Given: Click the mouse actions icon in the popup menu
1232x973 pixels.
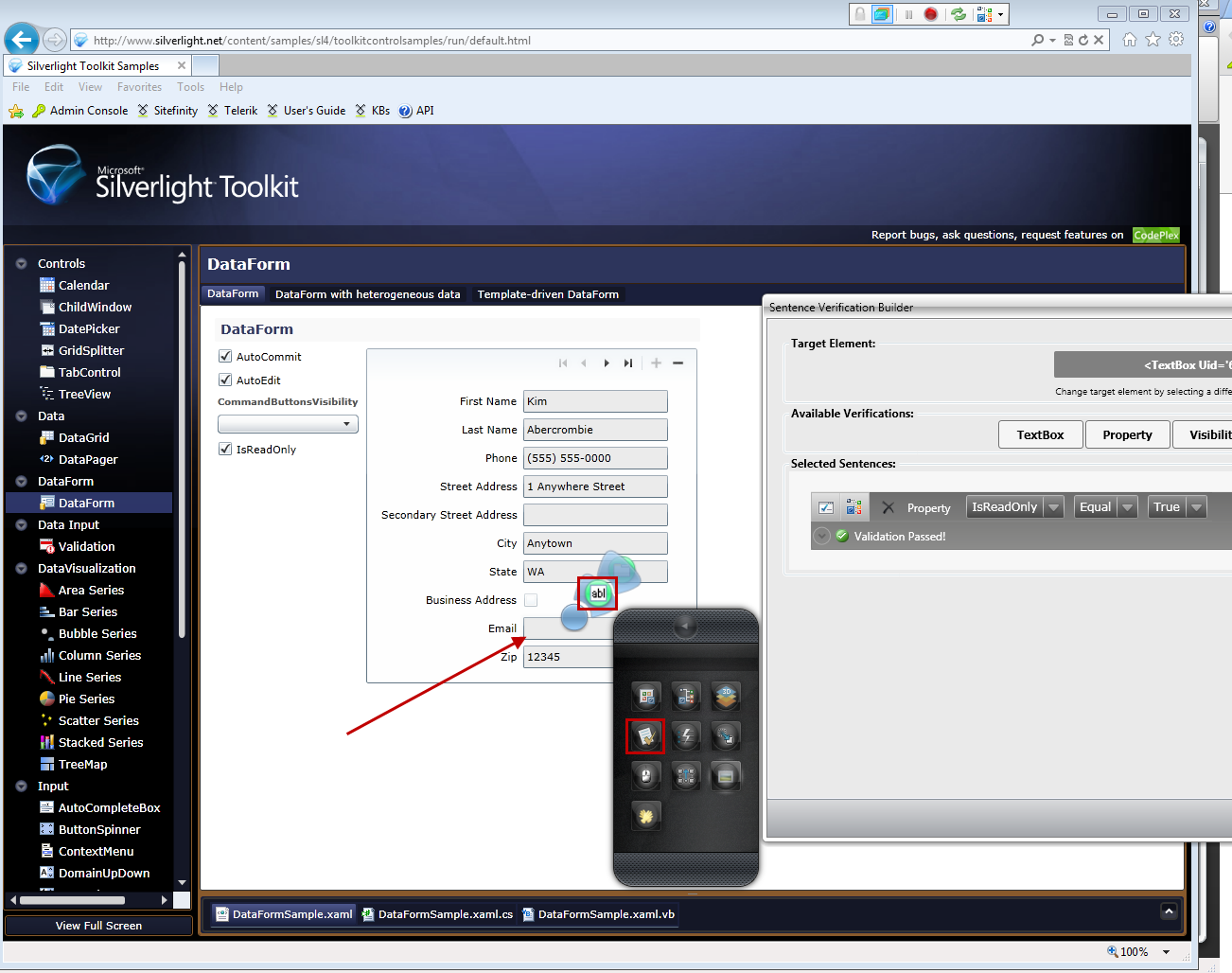Looking at the screenshot, I should [x=646, y=776].
